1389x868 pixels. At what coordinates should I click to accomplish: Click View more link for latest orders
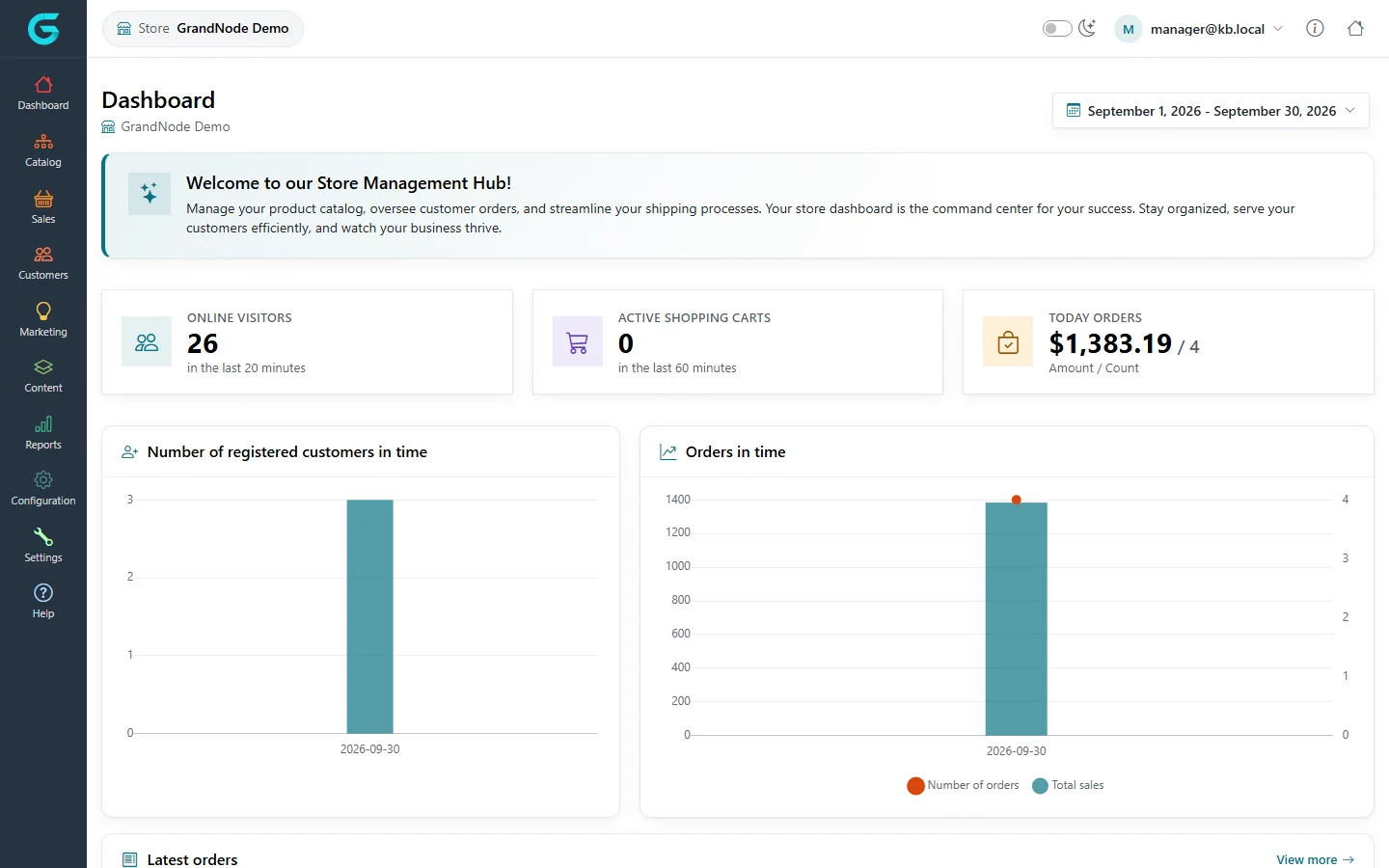tap(1315, 859)
